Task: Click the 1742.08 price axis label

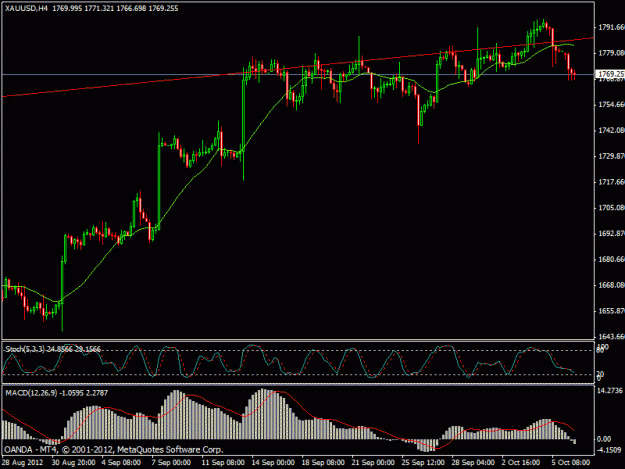Action: 611,130
